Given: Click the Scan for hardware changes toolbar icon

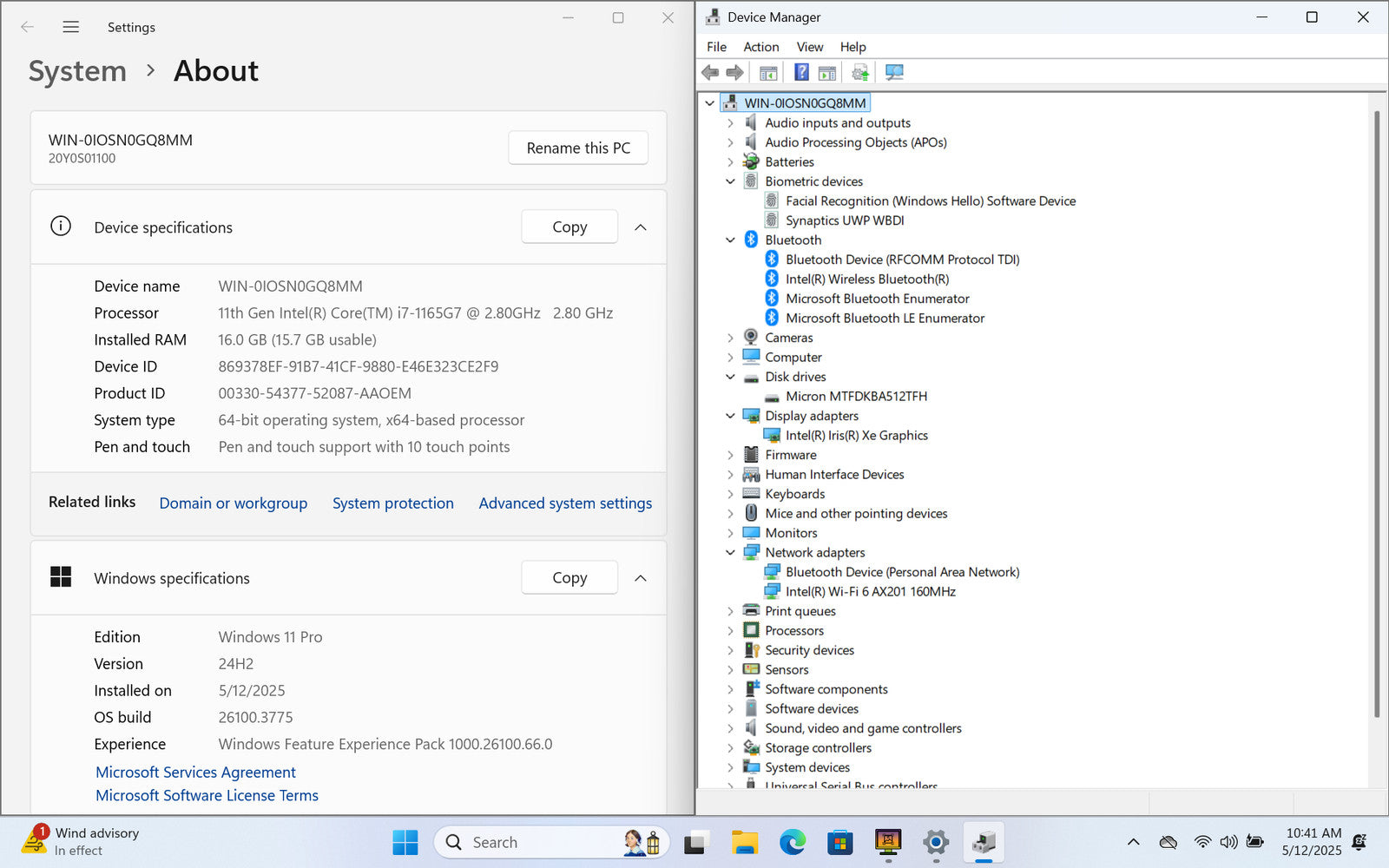Looking at the screenshot, I should coord(894,73).
